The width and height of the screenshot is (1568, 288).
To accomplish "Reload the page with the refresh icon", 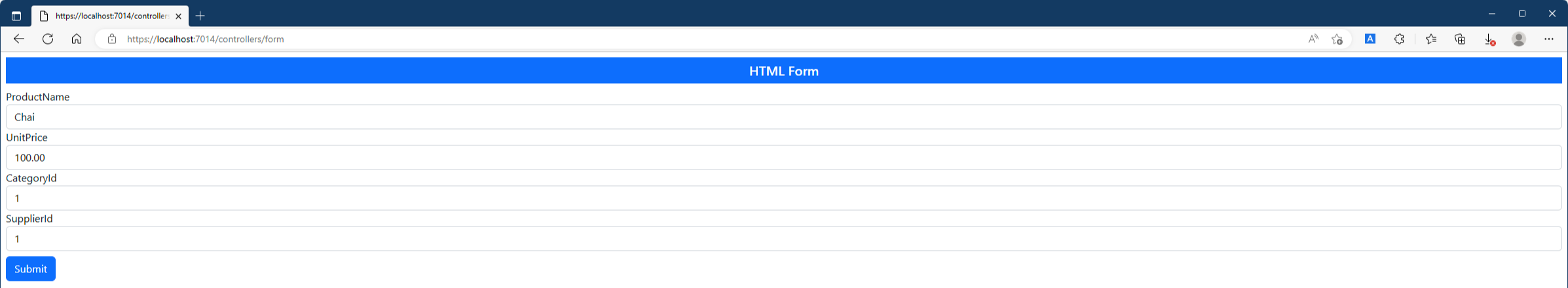I will [48, 39].
